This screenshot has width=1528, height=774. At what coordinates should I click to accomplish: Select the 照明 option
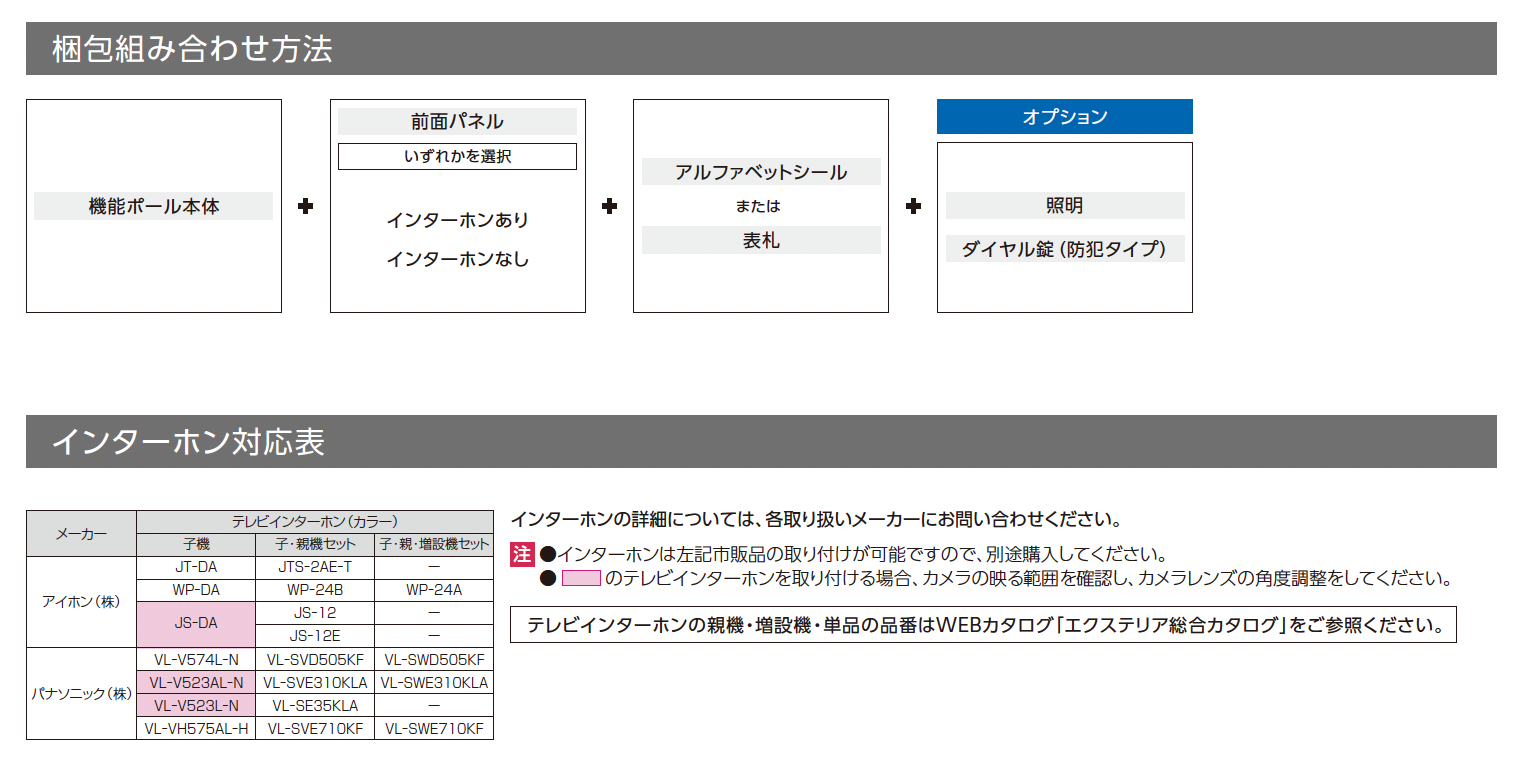[x=1065, y=206]
